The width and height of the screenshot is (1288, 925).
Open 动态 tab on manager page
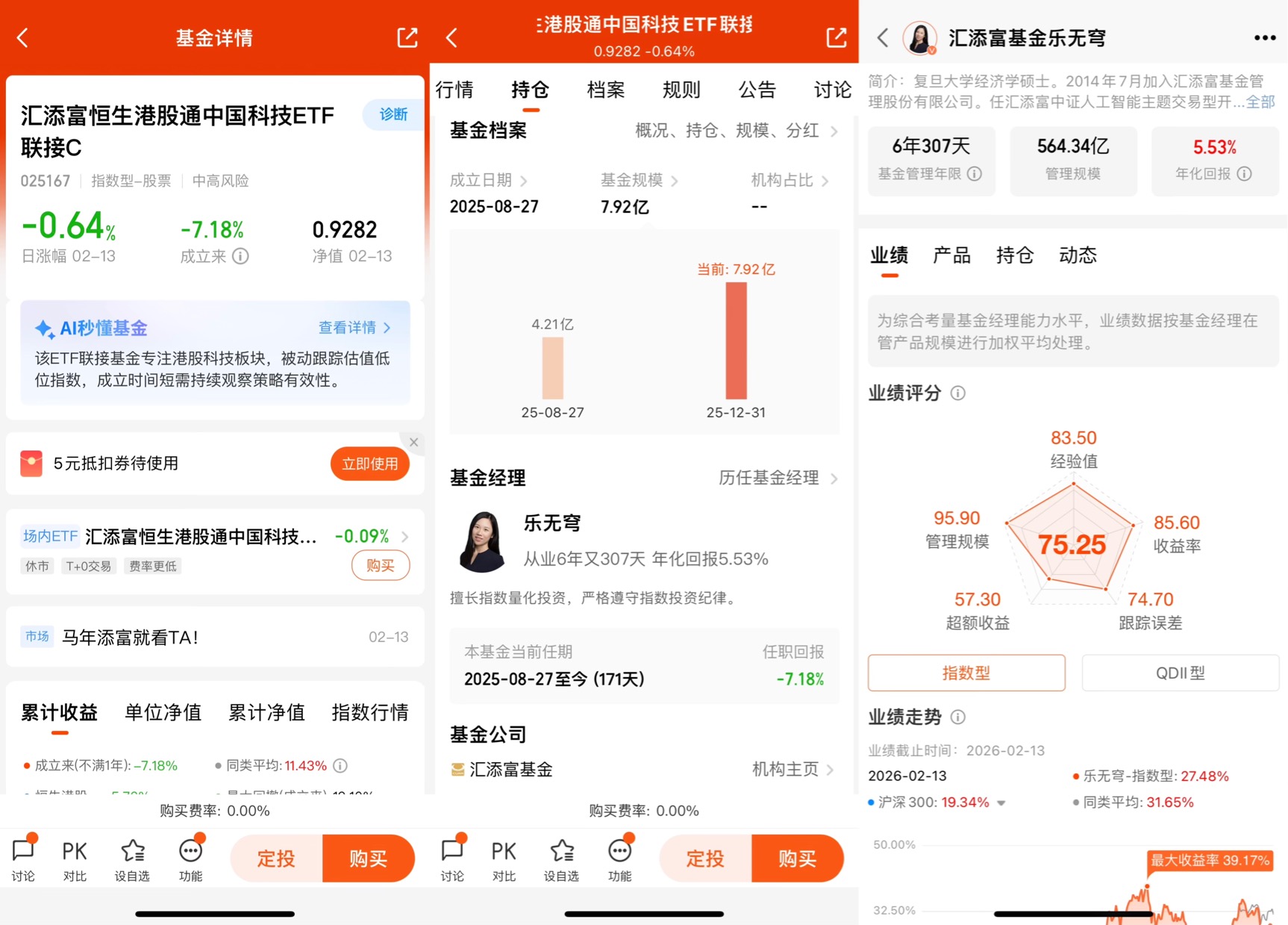click(x=1078, y=256)
